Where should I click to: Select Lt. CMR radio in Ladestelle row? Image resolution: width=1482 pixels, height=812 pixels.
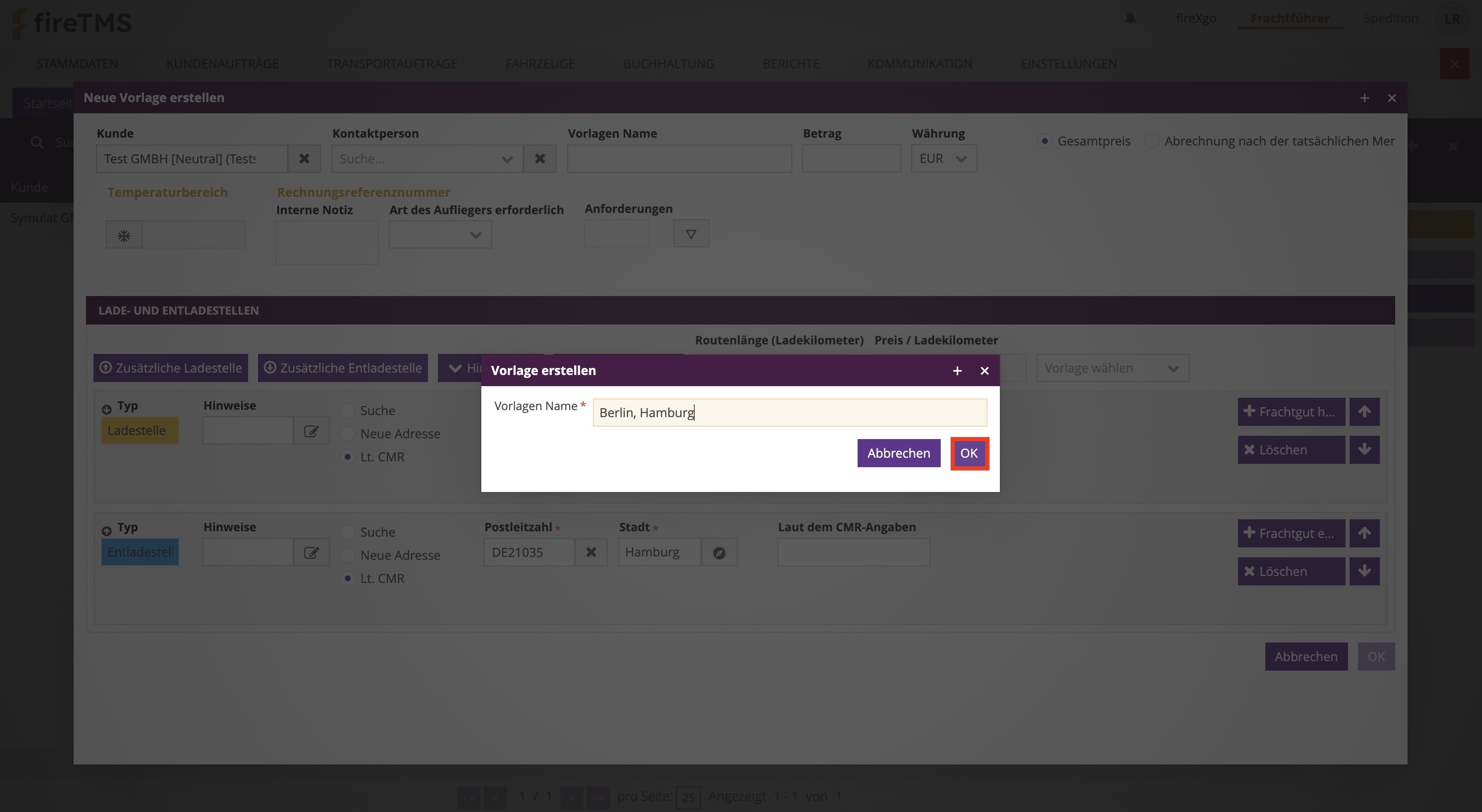[347, 456]
